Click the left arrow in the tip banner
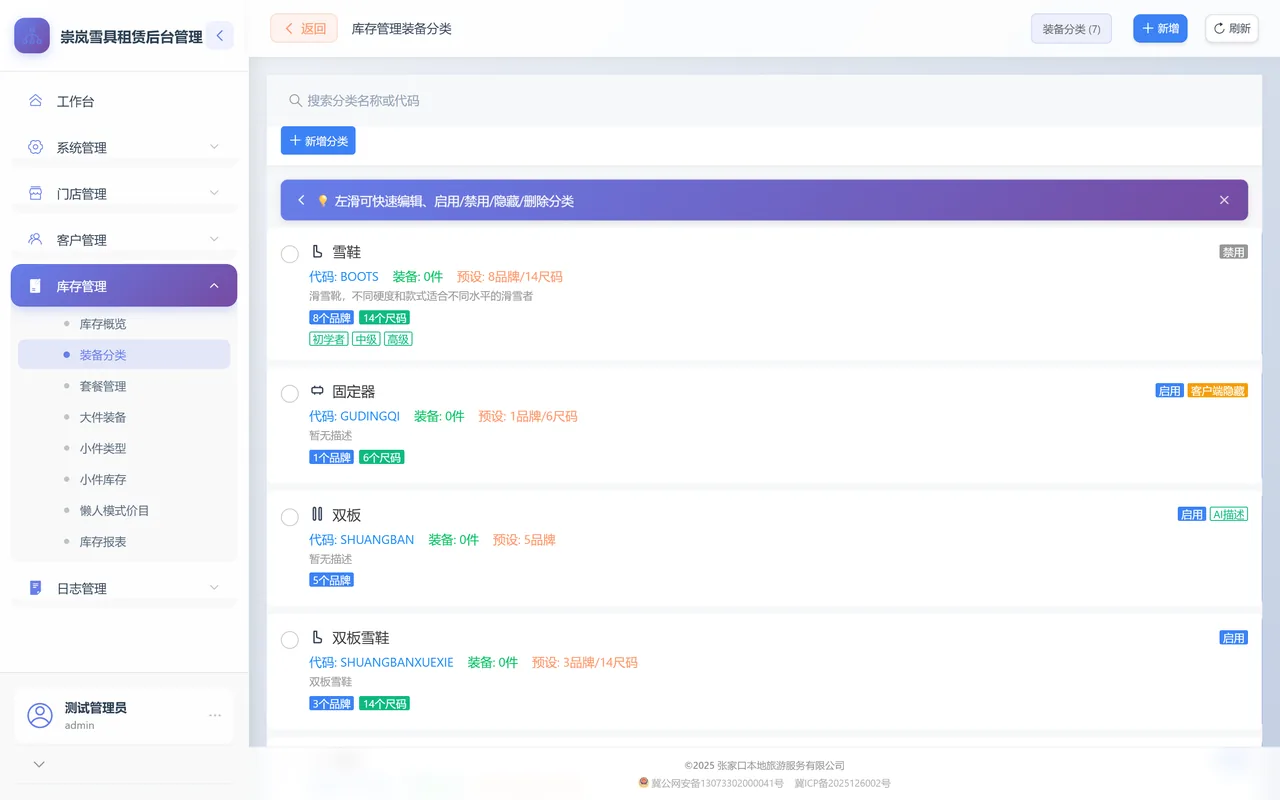This screenshot has width=1280, height=800. pyautogui.click(x=301, y=200)
